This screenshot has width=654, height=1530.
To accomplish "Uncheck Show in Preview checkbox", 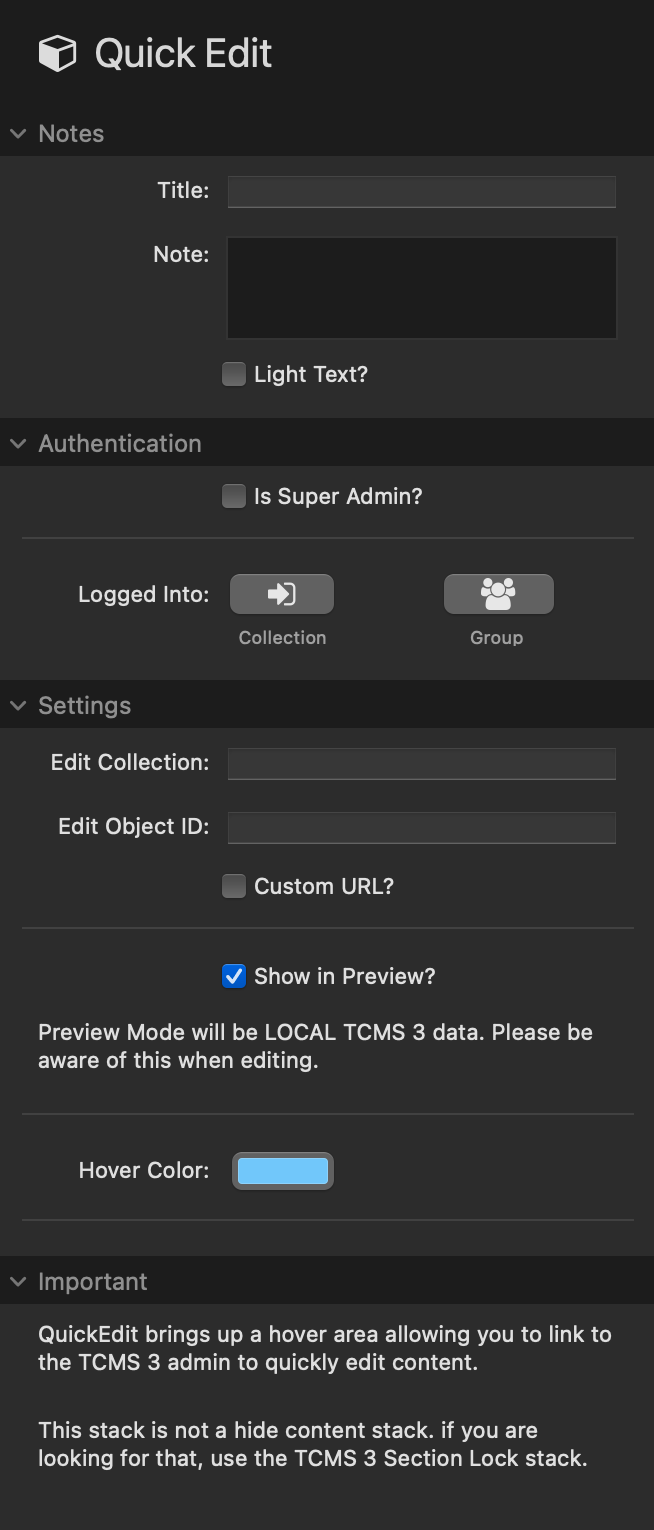I will [x=234, y=977].
